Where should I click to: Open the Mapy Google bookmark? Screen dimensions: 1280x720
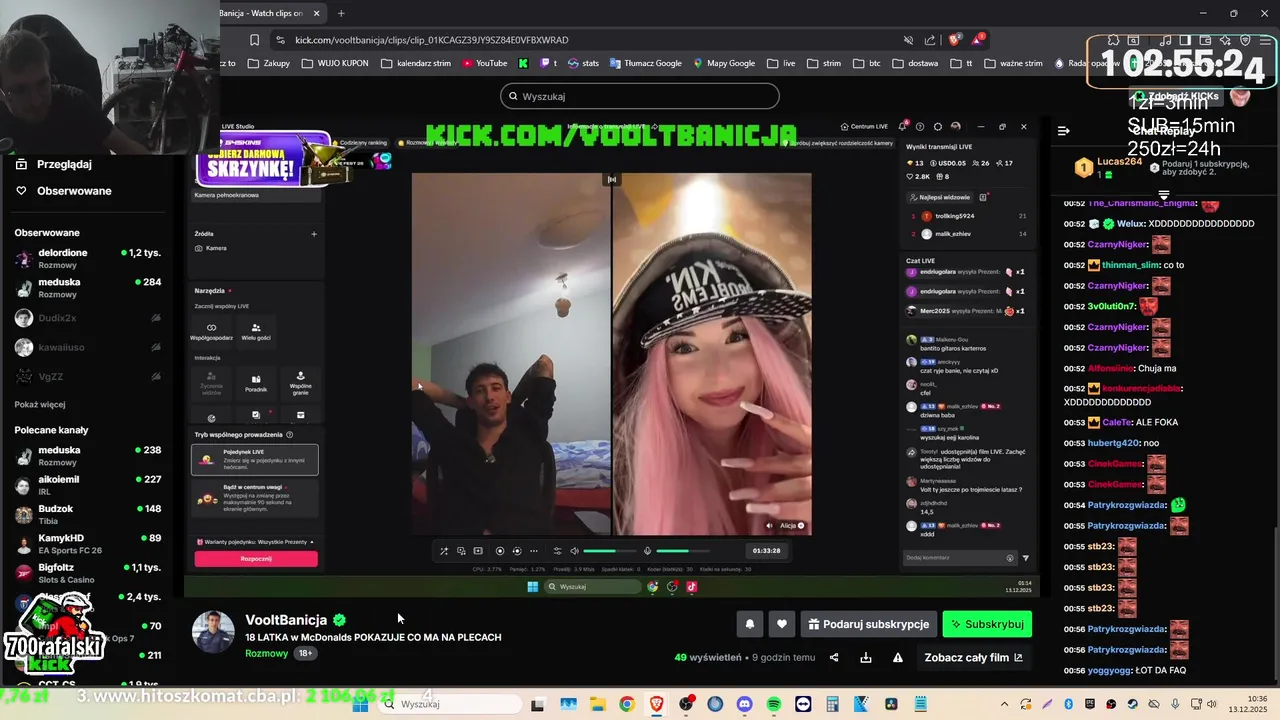(723, 63)
